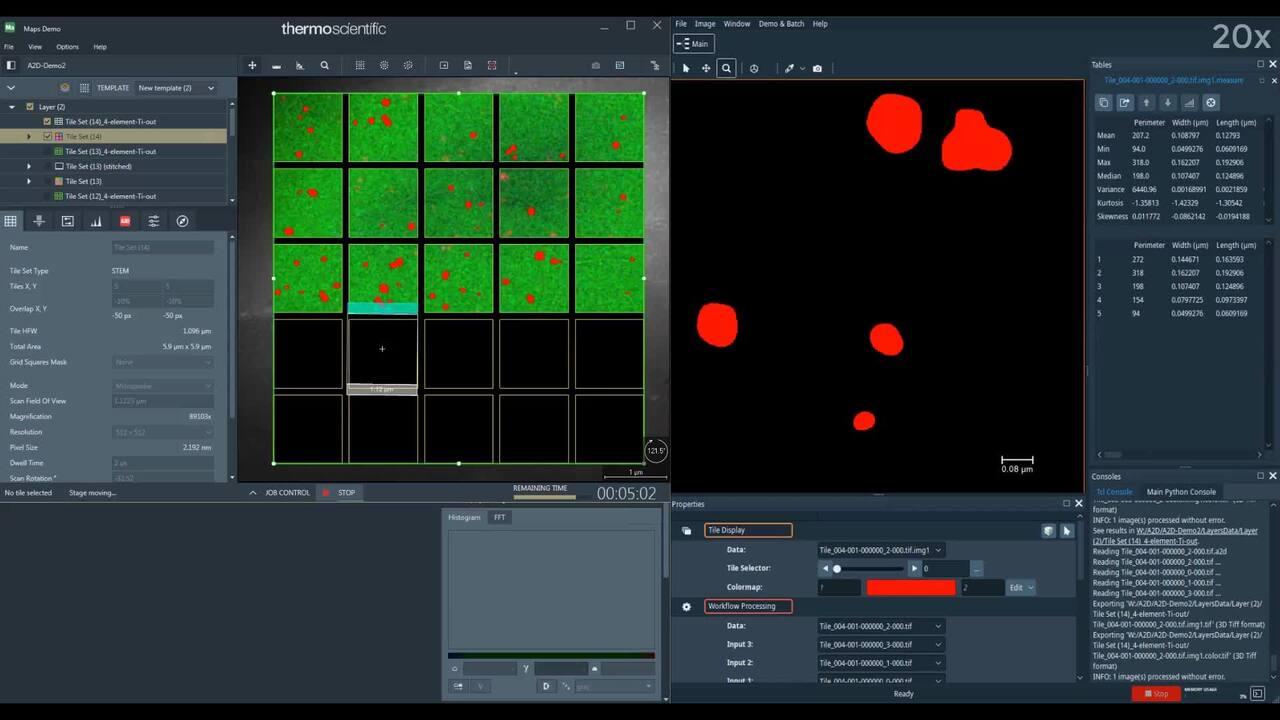Image resolution: width=1280 pixels, height=720 pixels.
Task: Click the compass navigation icon in properties tabs
Action: pyautogui.click(x=182, y=221)
